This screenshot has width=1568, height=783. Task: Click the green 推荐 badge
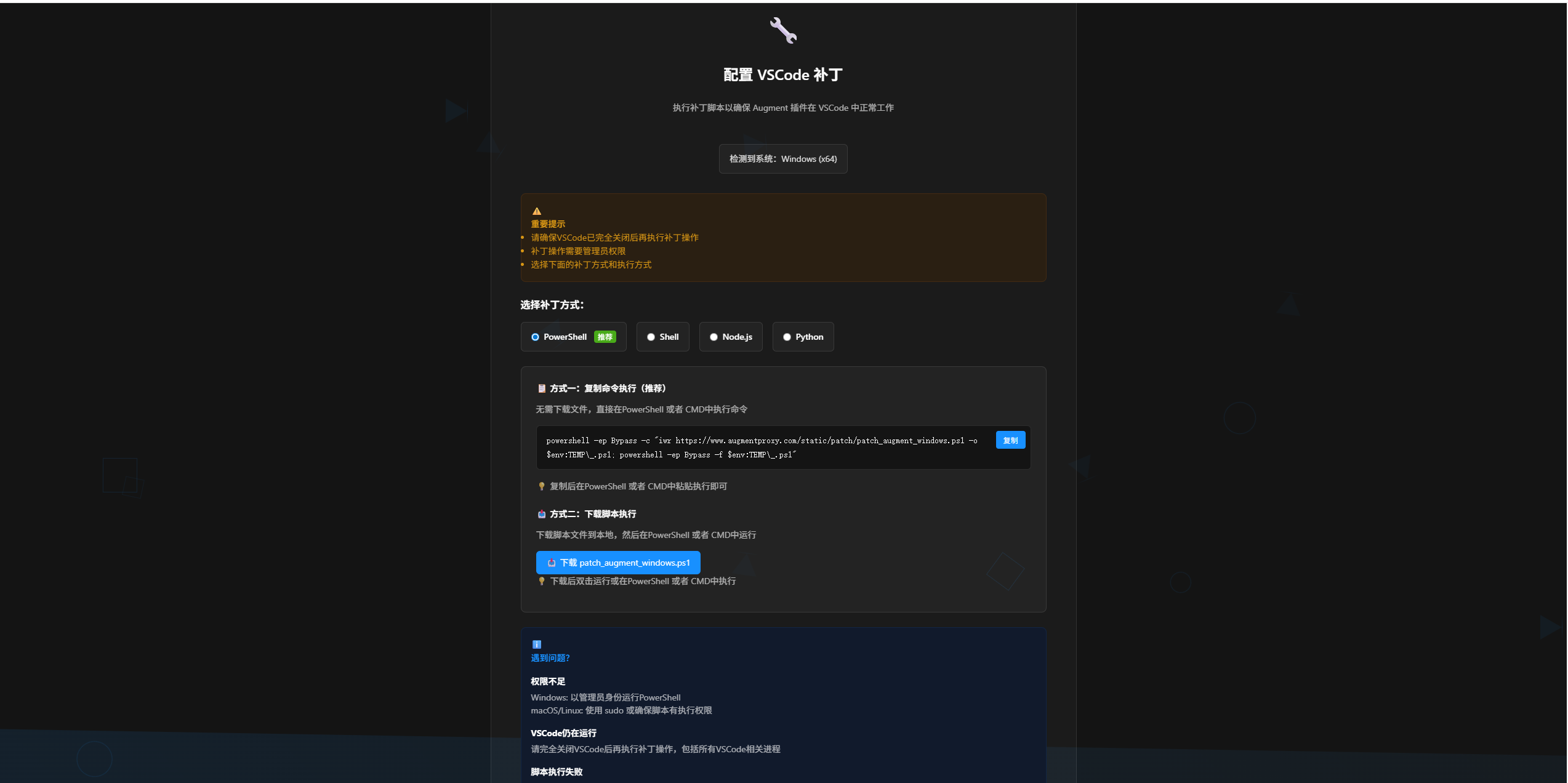(605, 337)
